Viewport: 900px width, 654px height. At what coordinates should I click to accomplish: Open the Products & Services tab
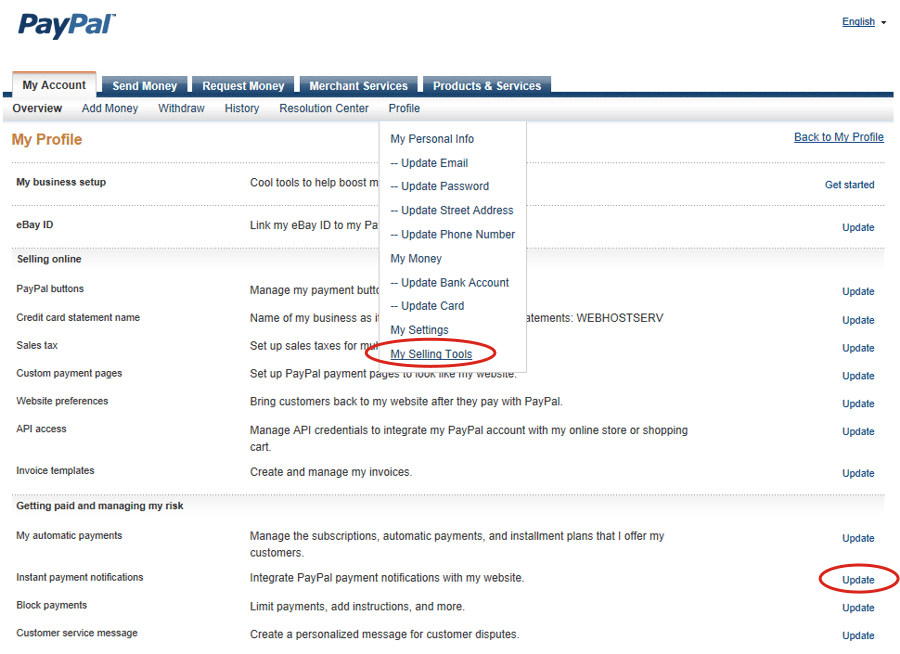(487, 86)
